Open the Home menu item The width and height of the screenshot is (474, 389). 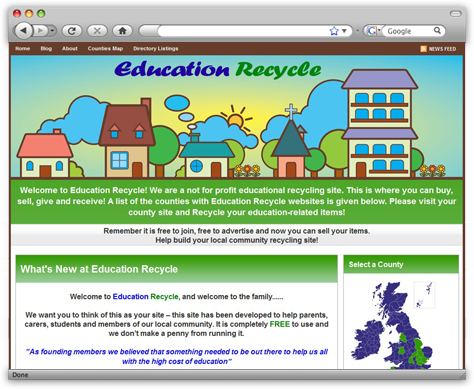point(22,49)
